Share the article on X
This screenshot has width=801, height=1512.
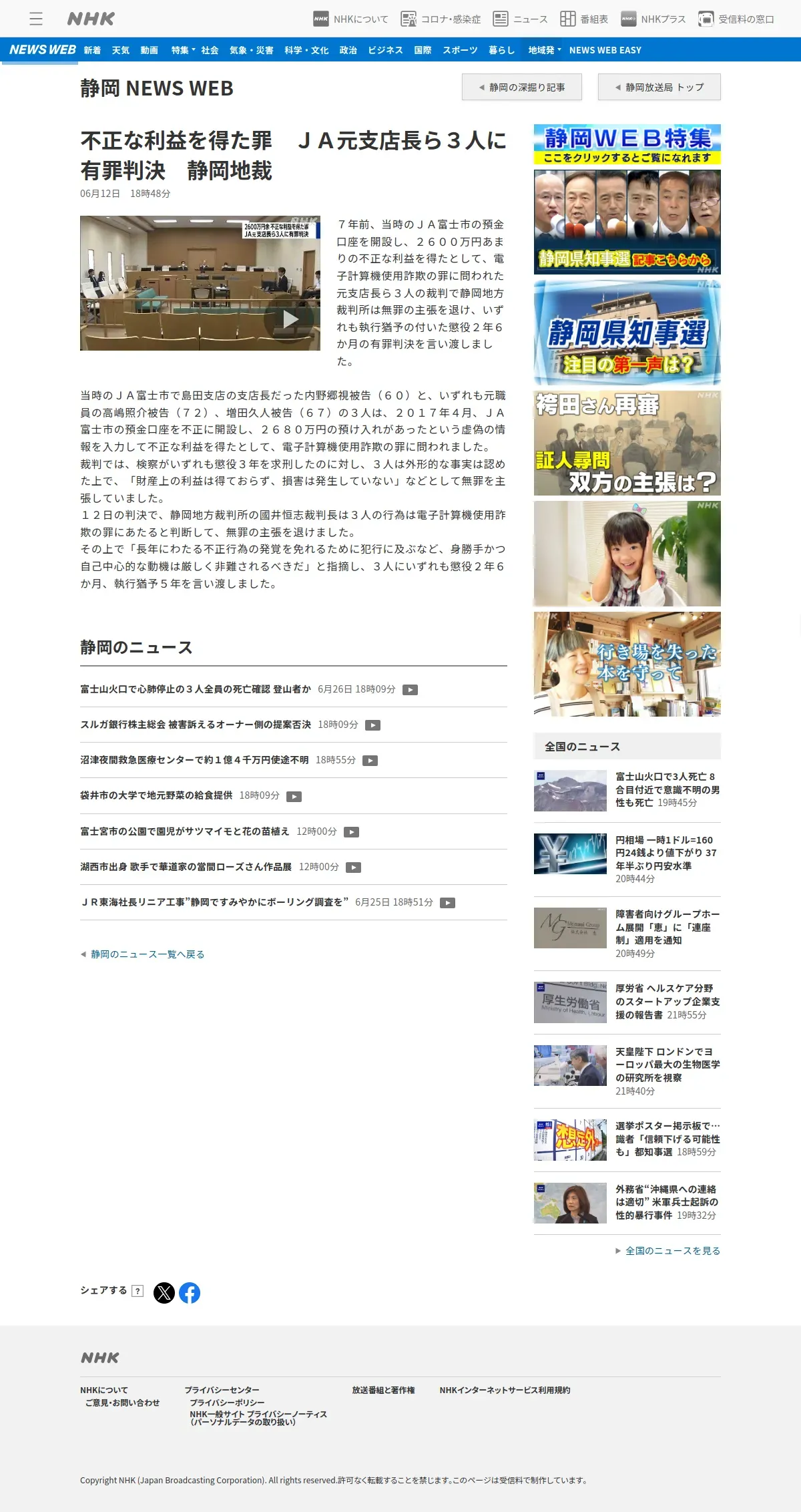click(x=164, y=1293)
